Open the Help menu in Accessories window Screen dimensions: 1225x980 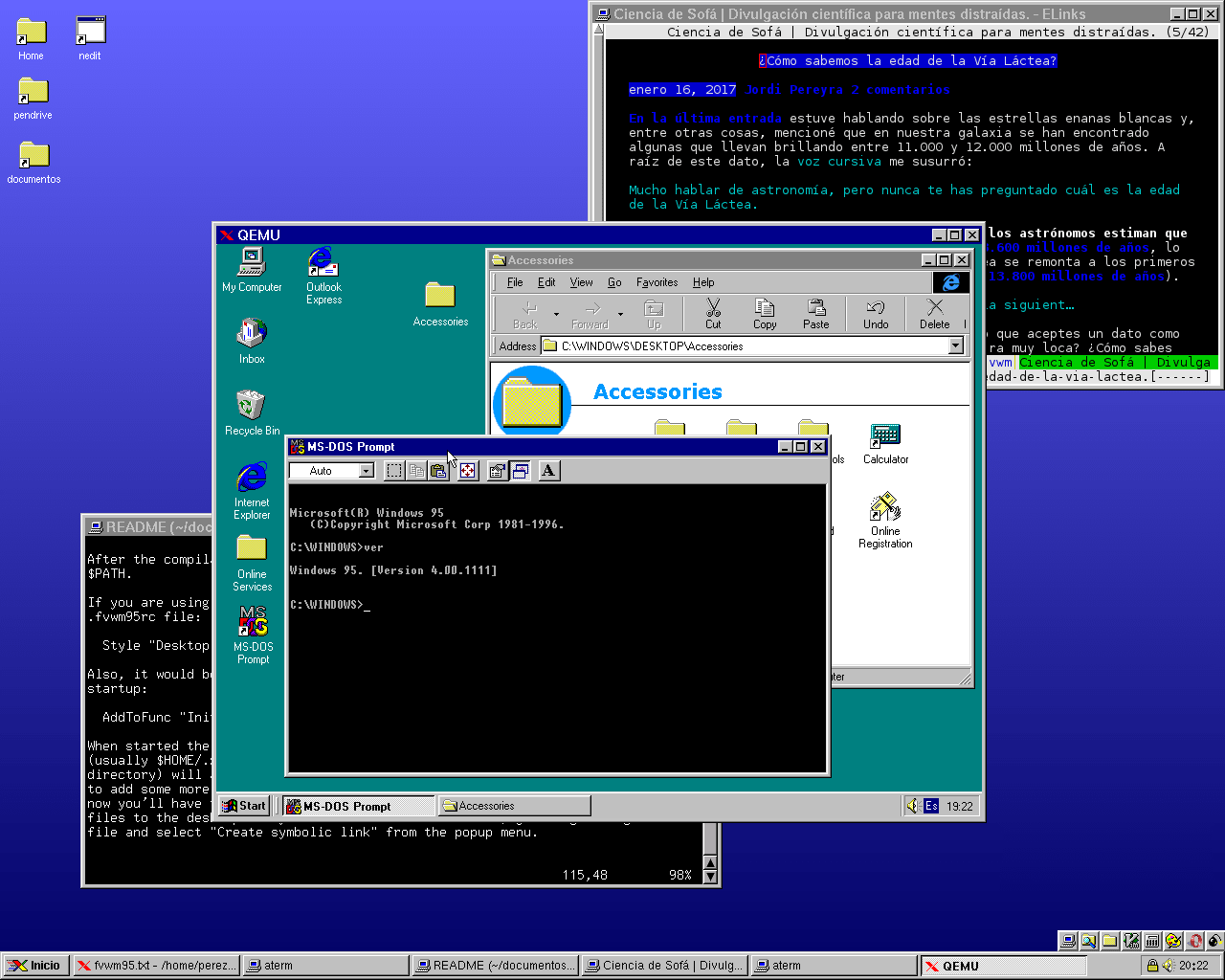[x=703, y=282]
